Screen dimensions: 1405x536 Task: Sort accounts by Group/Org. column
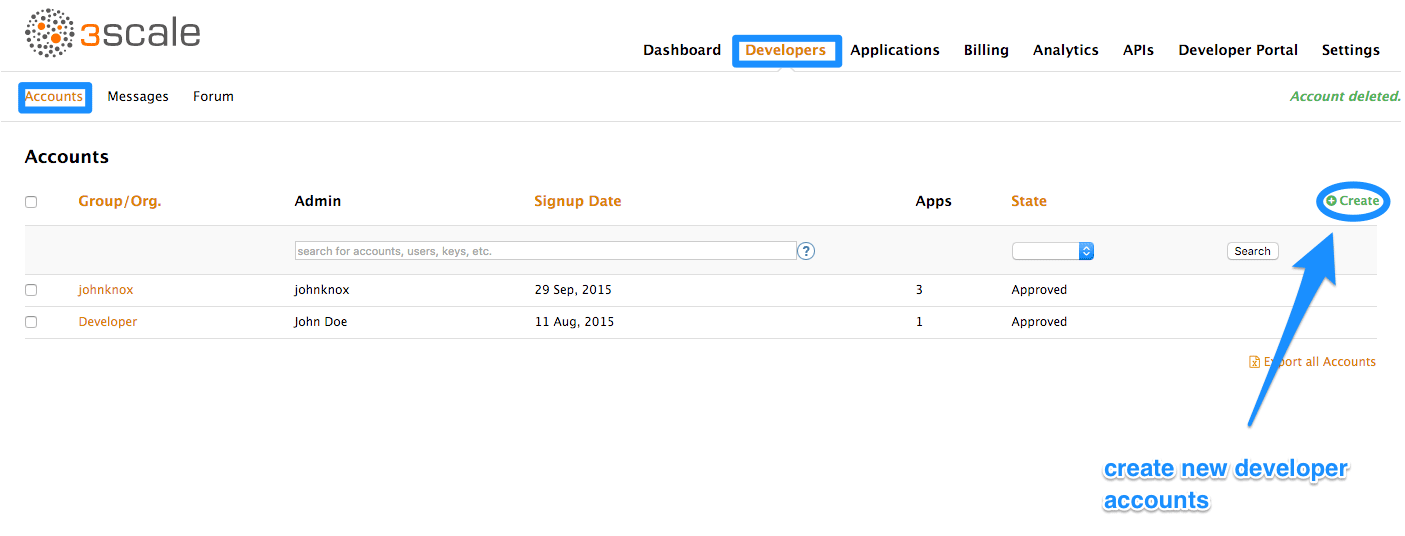coord(120,201)
